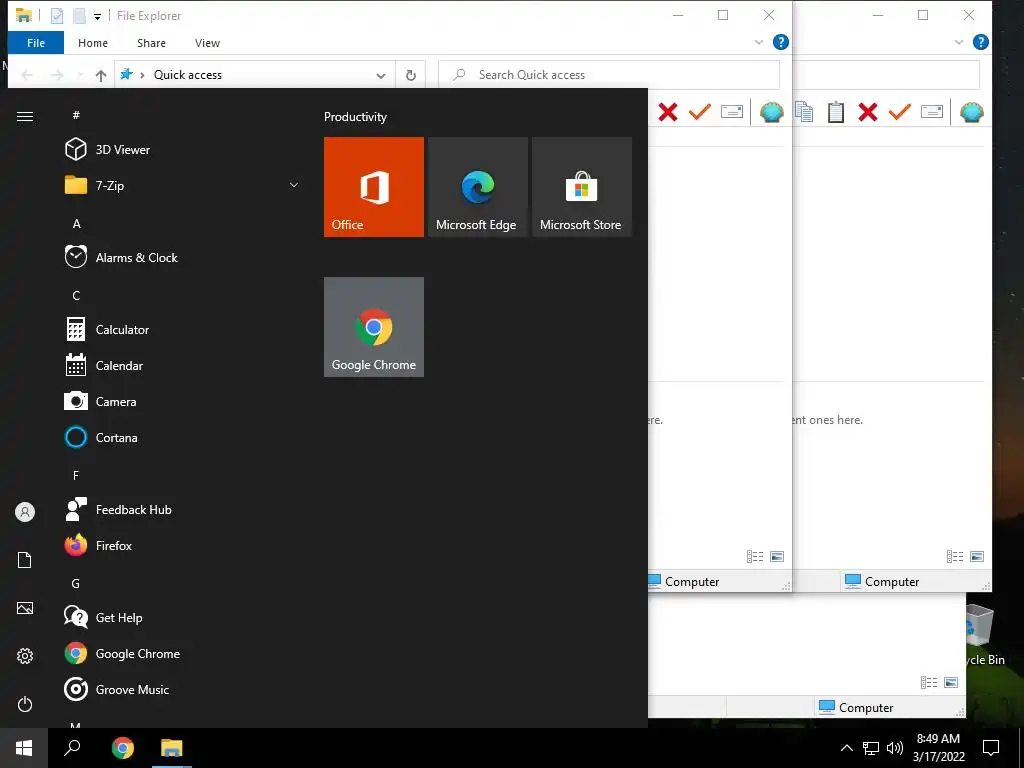Click the orange checkmark in rear window

point(899,112)
